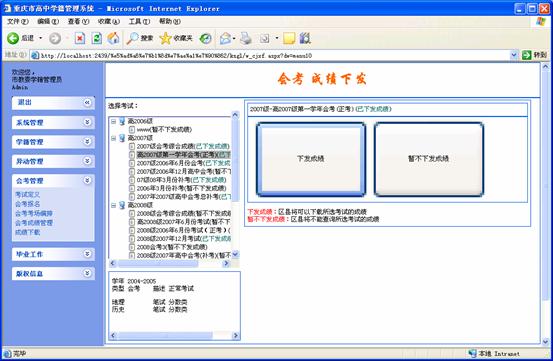Collapse the 高2007级 tree node
553x361 pixels.
[114, 138]
